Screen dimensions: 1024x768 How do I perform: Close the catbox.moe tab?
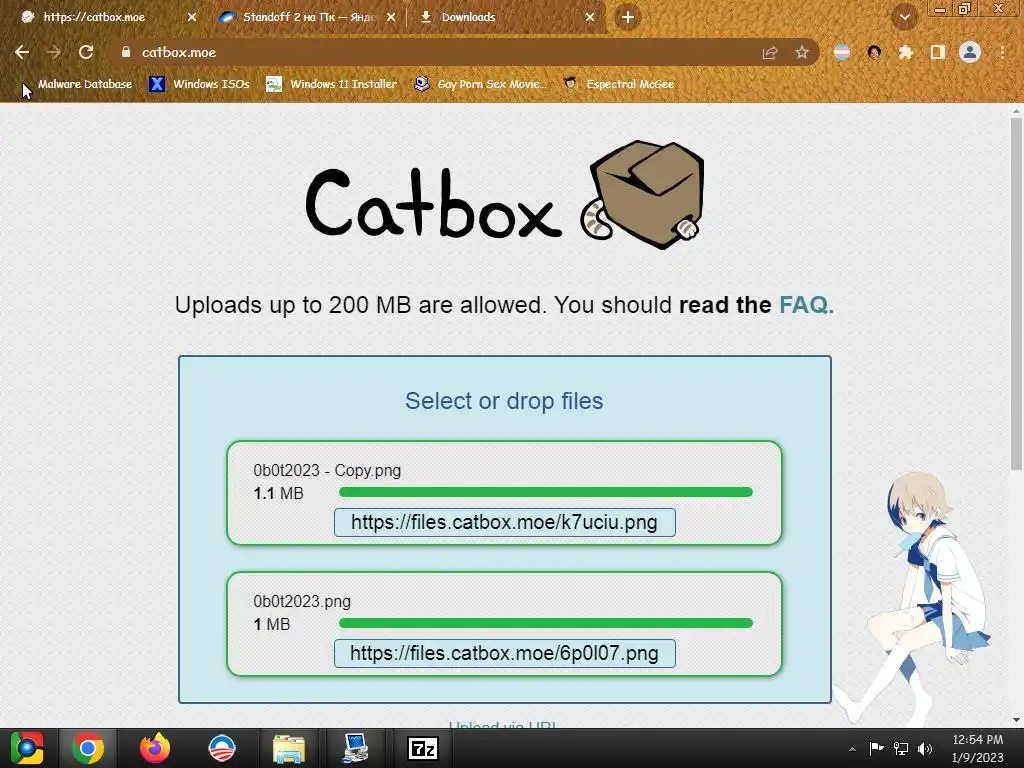tap(191, 18)
